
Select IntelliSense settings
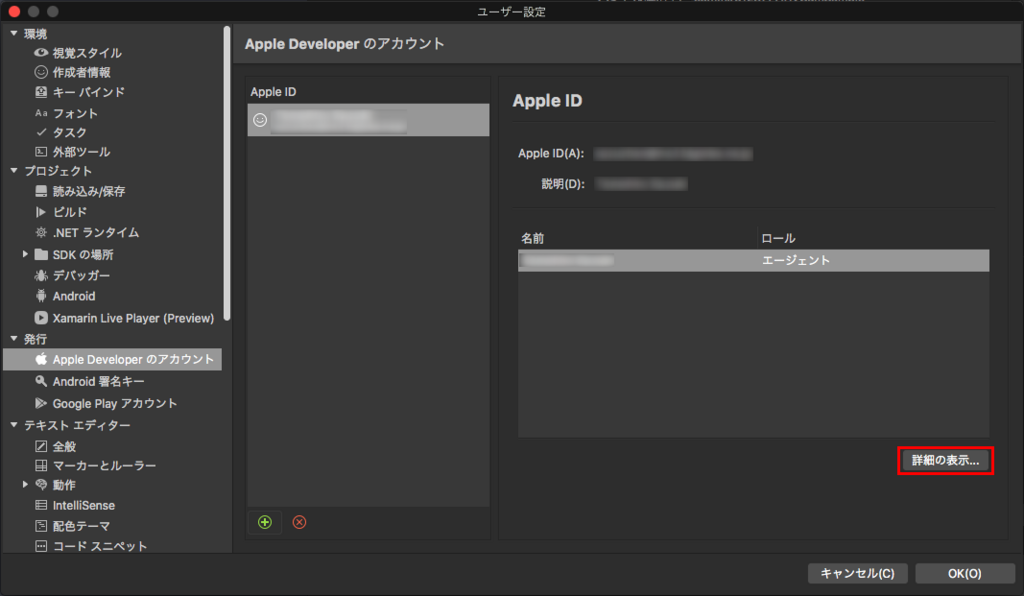pyautogui.click(x=84, y=505)
